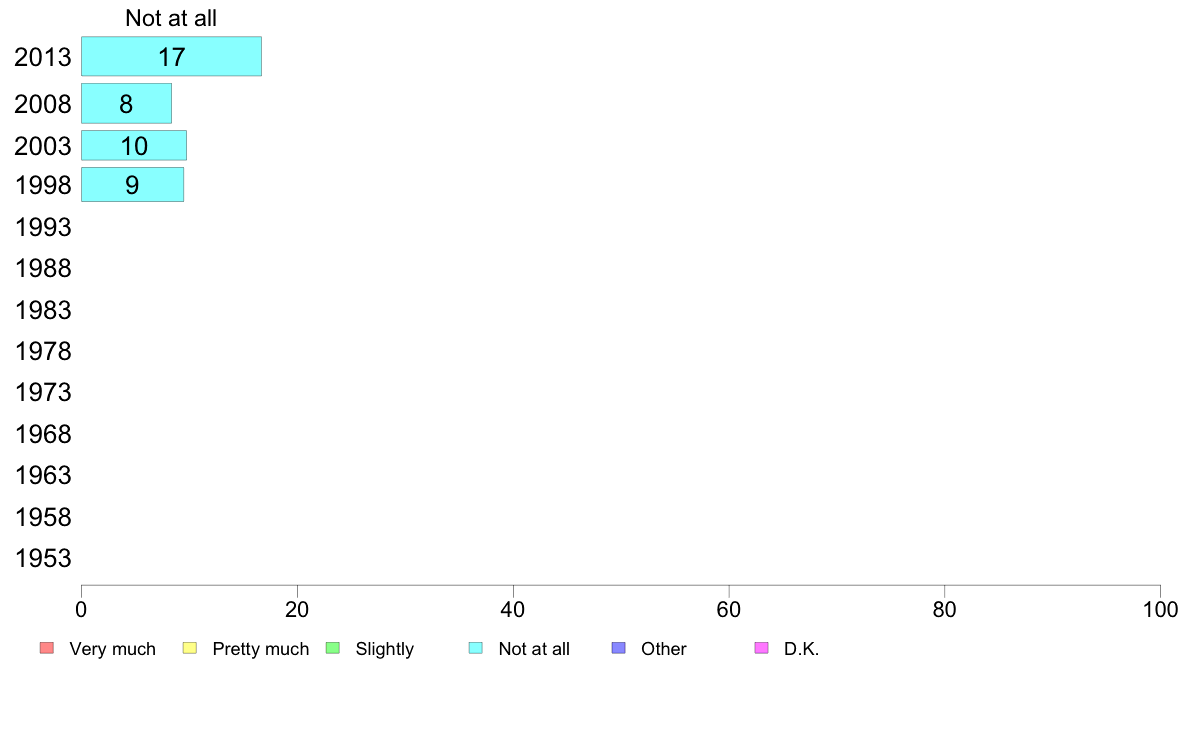Click the Not at all column header
Viewport: 1188px width, 736px height.
tap(171, 18)
